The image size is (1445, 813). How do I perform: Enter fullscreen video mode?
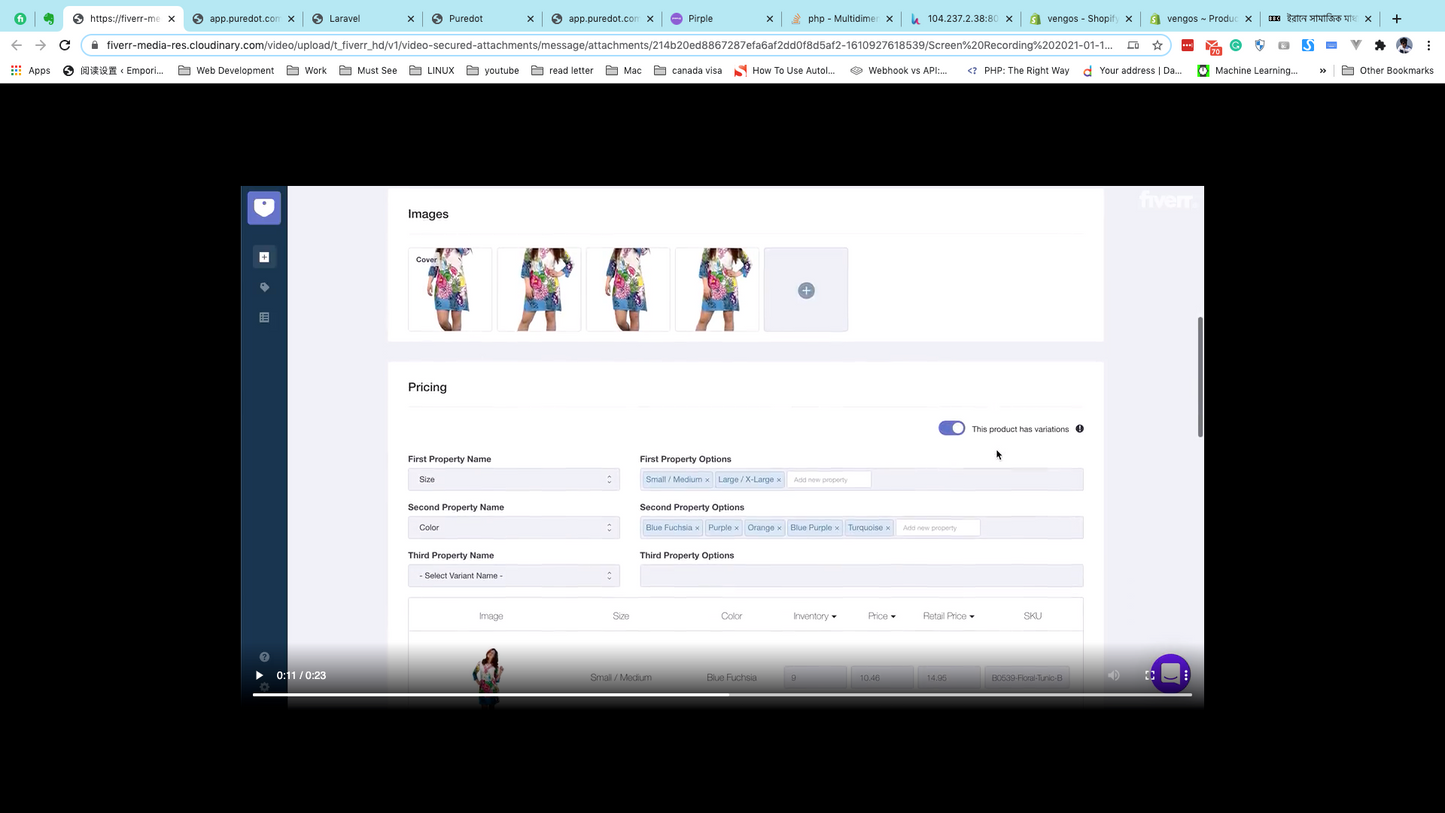click(1150, 676)
